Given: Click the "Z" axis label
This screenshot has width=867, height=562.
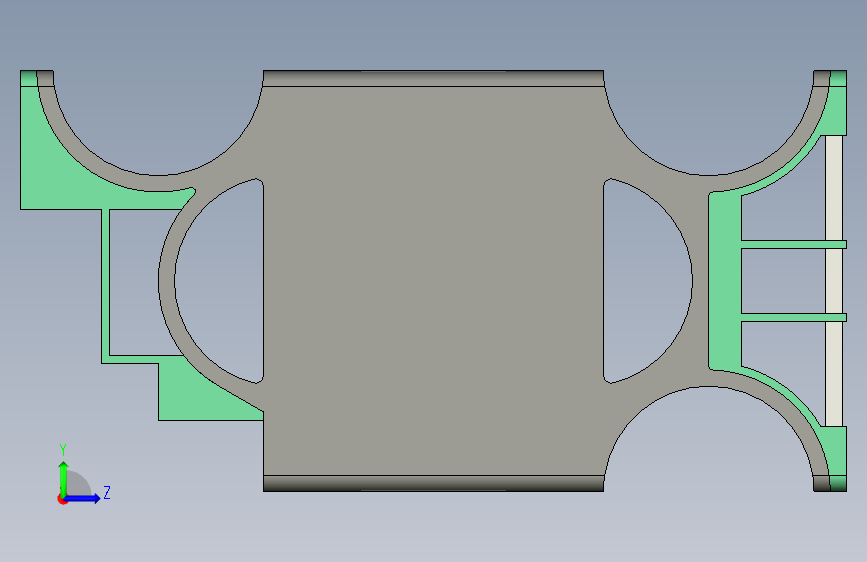Looking at the screenshot, I should (107, 492).
